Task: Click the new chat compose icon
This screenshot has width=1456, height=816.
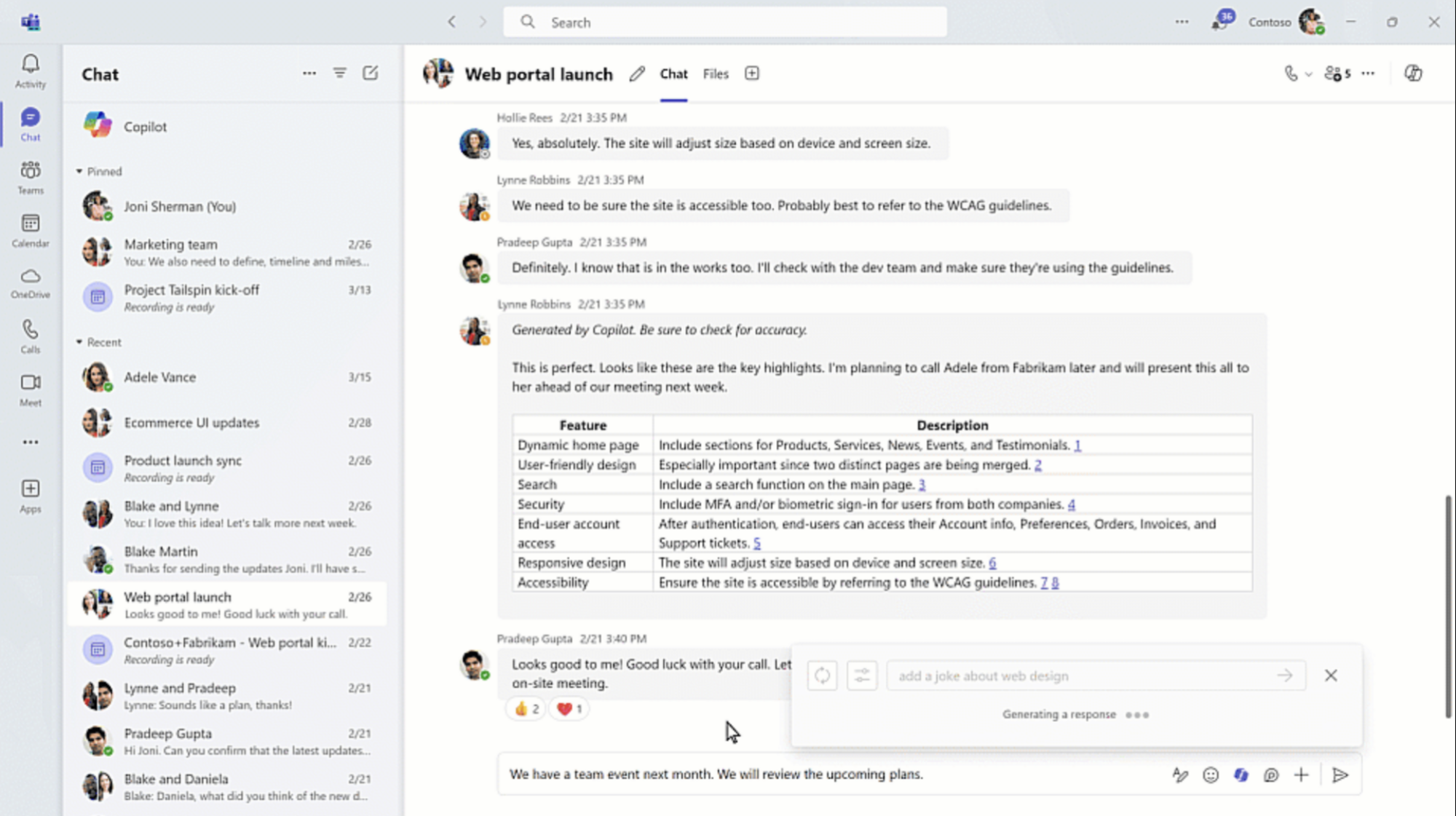Action: (x=370, y=73)
